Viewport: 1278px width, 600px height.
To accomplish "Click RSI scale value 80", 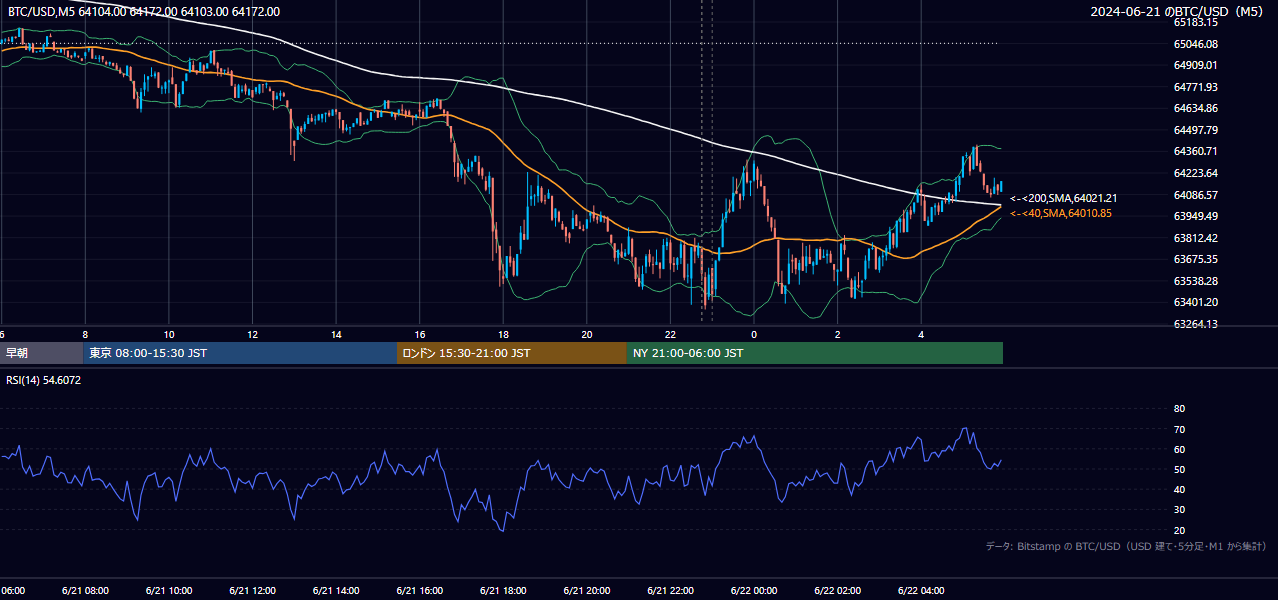I will [1179, 409].
